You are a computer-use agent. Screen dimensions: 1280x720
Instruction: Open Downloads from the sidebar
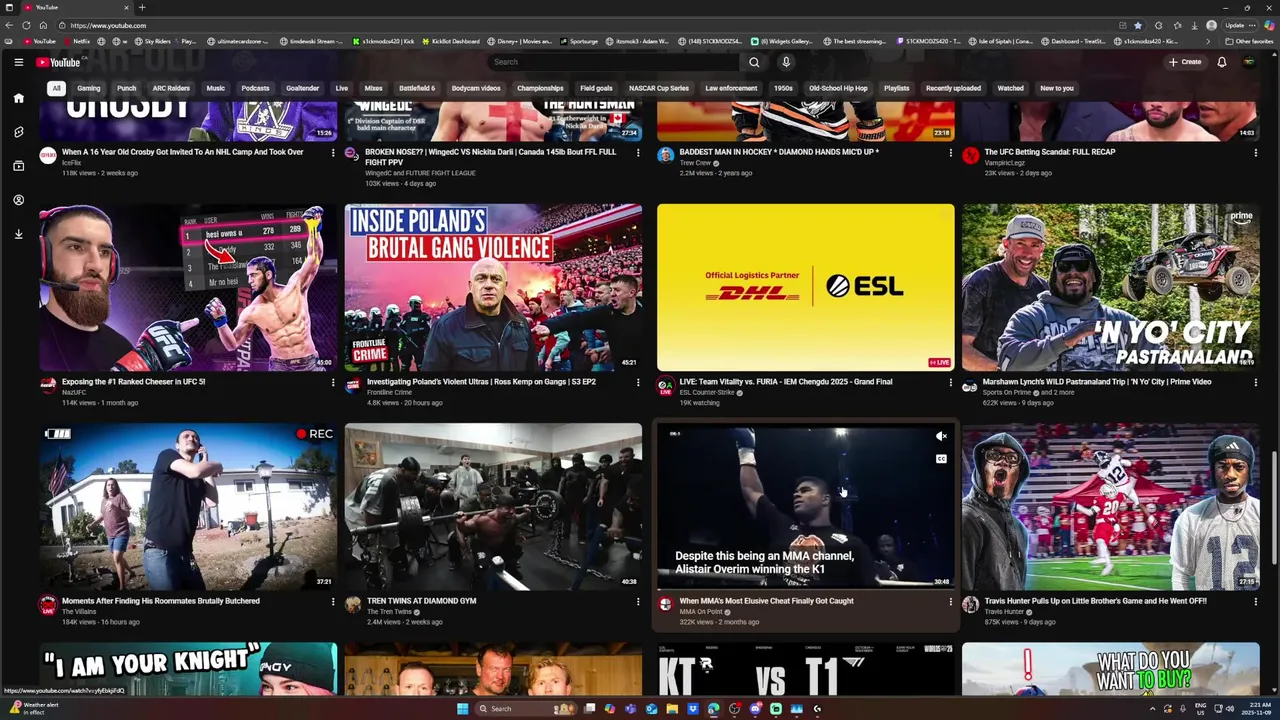(x=18, y=234)
